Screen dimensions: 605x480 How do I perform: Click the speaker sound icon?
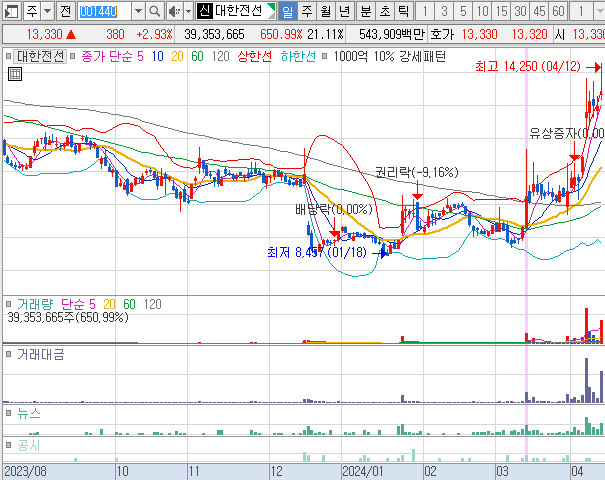point(175,11)
